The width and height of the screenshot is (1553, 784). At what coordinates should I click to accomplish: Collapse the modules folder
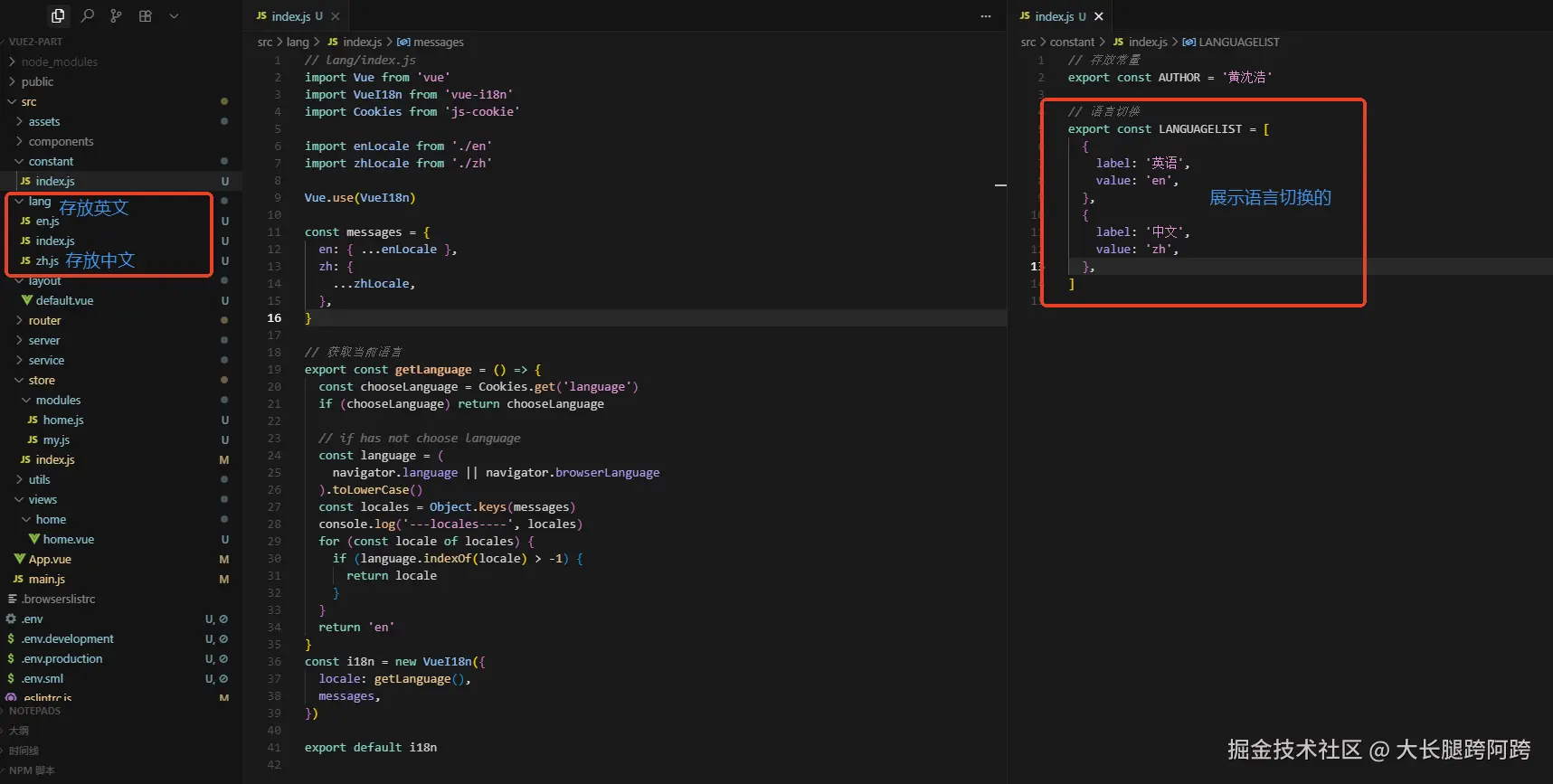click(x=121, y=400)
